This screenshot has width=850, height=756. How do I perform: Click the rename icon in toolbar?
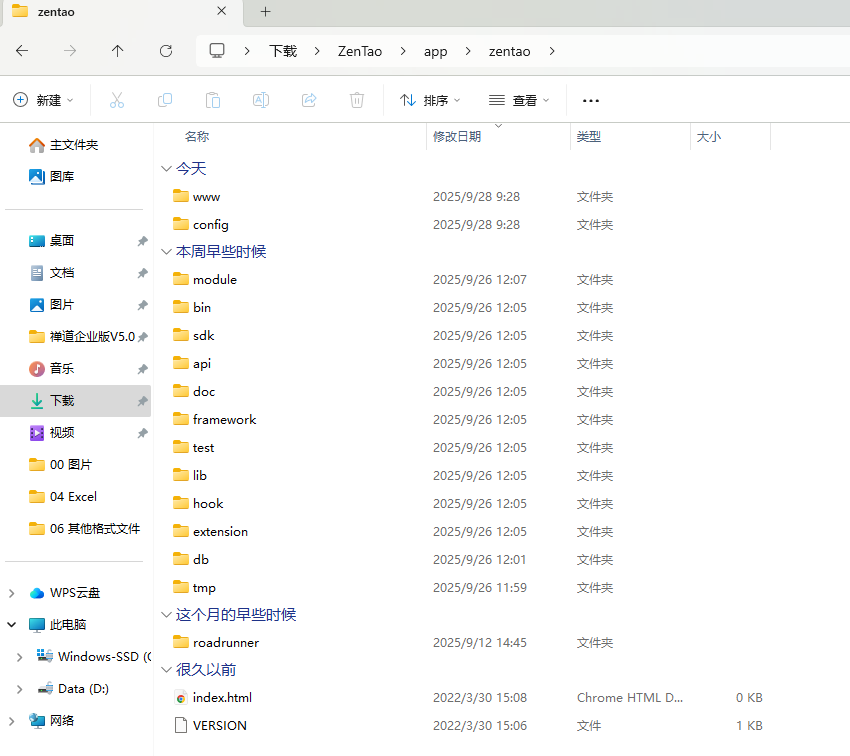point(261,100)
